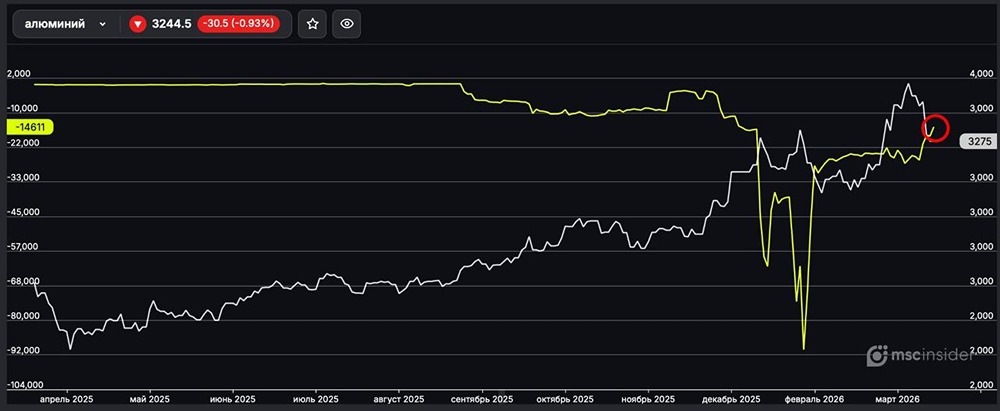Select the yellow -14611 axis label
1000x411 pixels.
(x=30, y=127)
